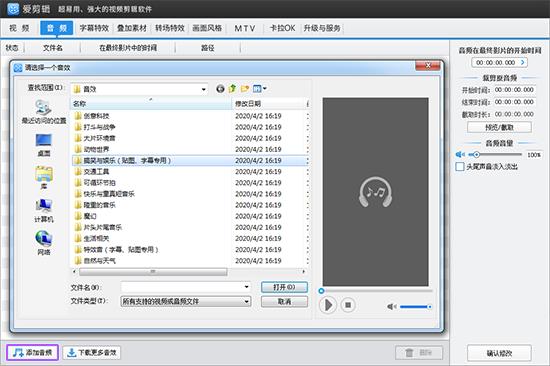
Task: Switch to the 字幕特效 tab
Action: pyautogui.click(x=94, y=28)
